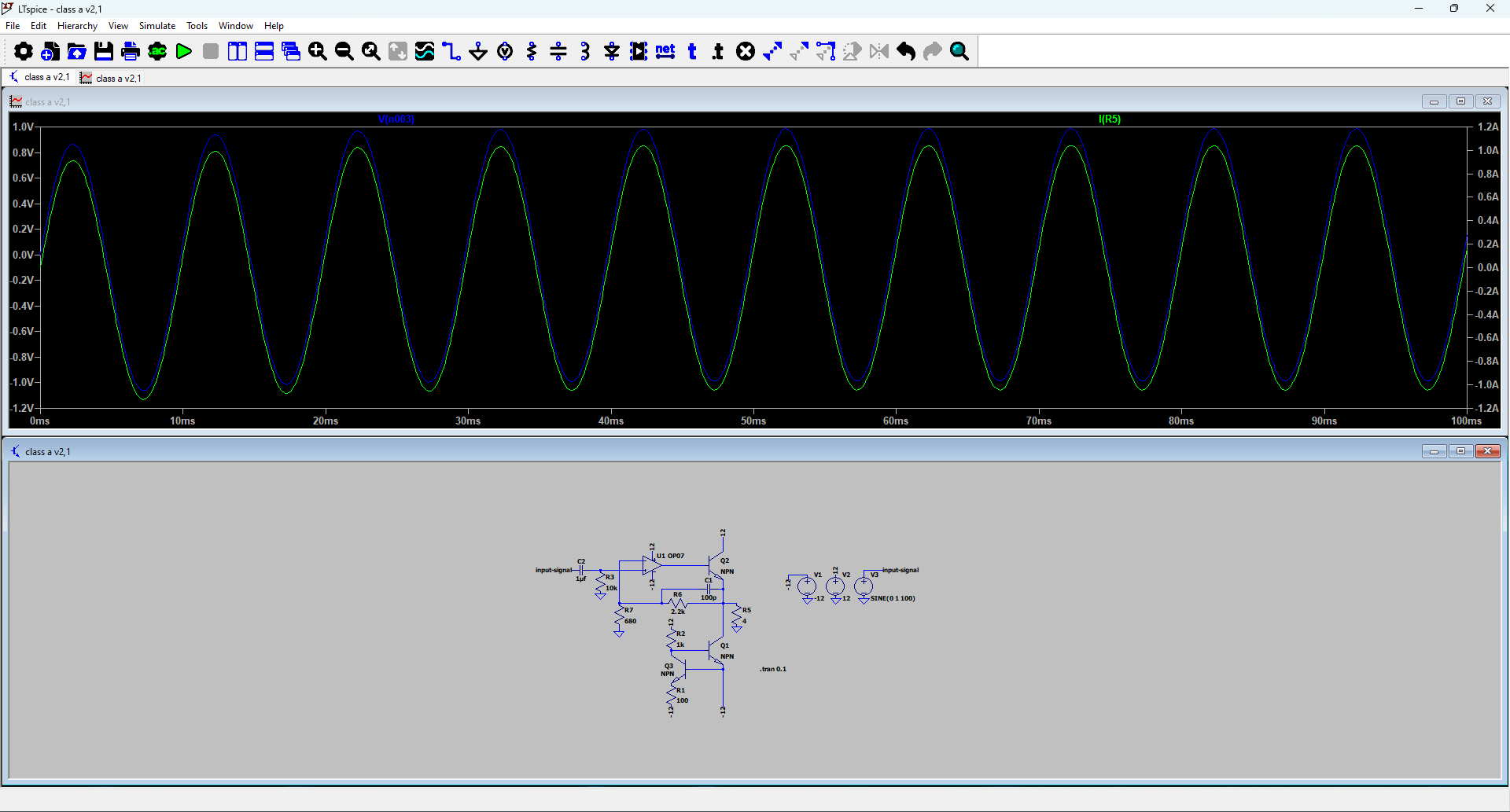Restore the waveform plot window

(x=1460, y=101)
